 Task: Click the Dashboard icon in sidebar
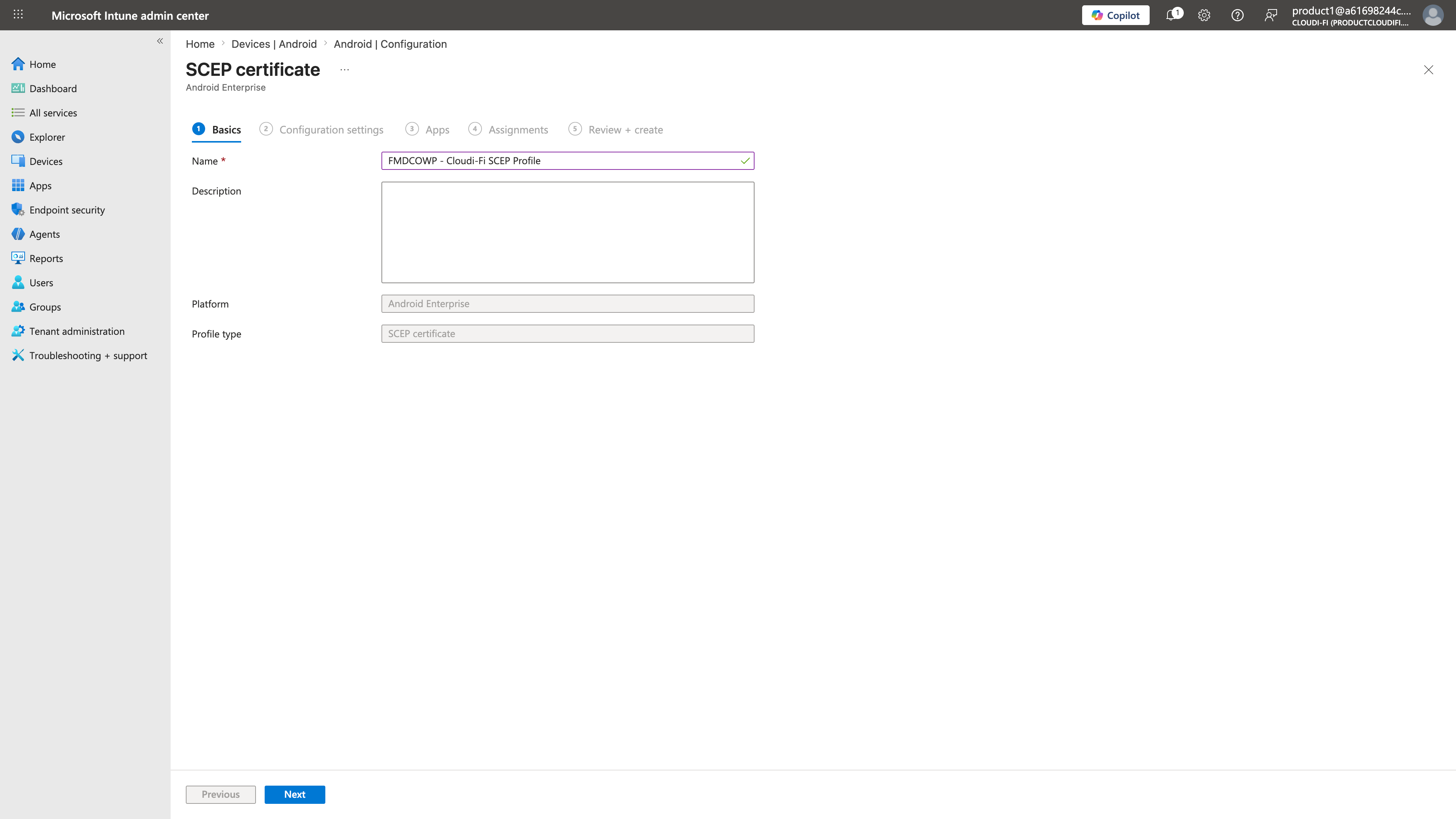pyautogui.click(x=18, y=88)
